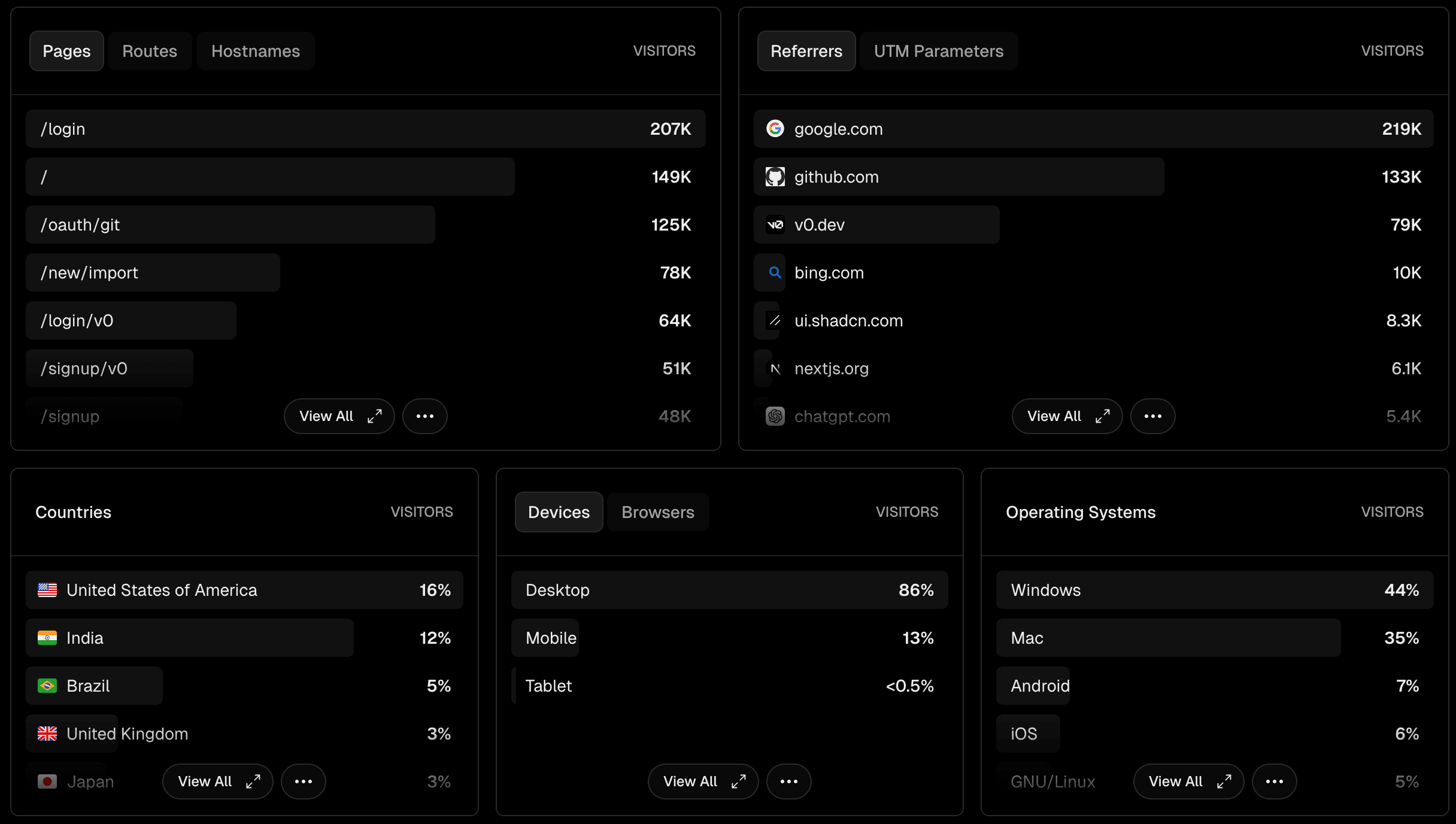Open the ellipsis menu in the Operating Systems panel
This screenshot has height=824, width=1456.
(x=1274, y=781)
